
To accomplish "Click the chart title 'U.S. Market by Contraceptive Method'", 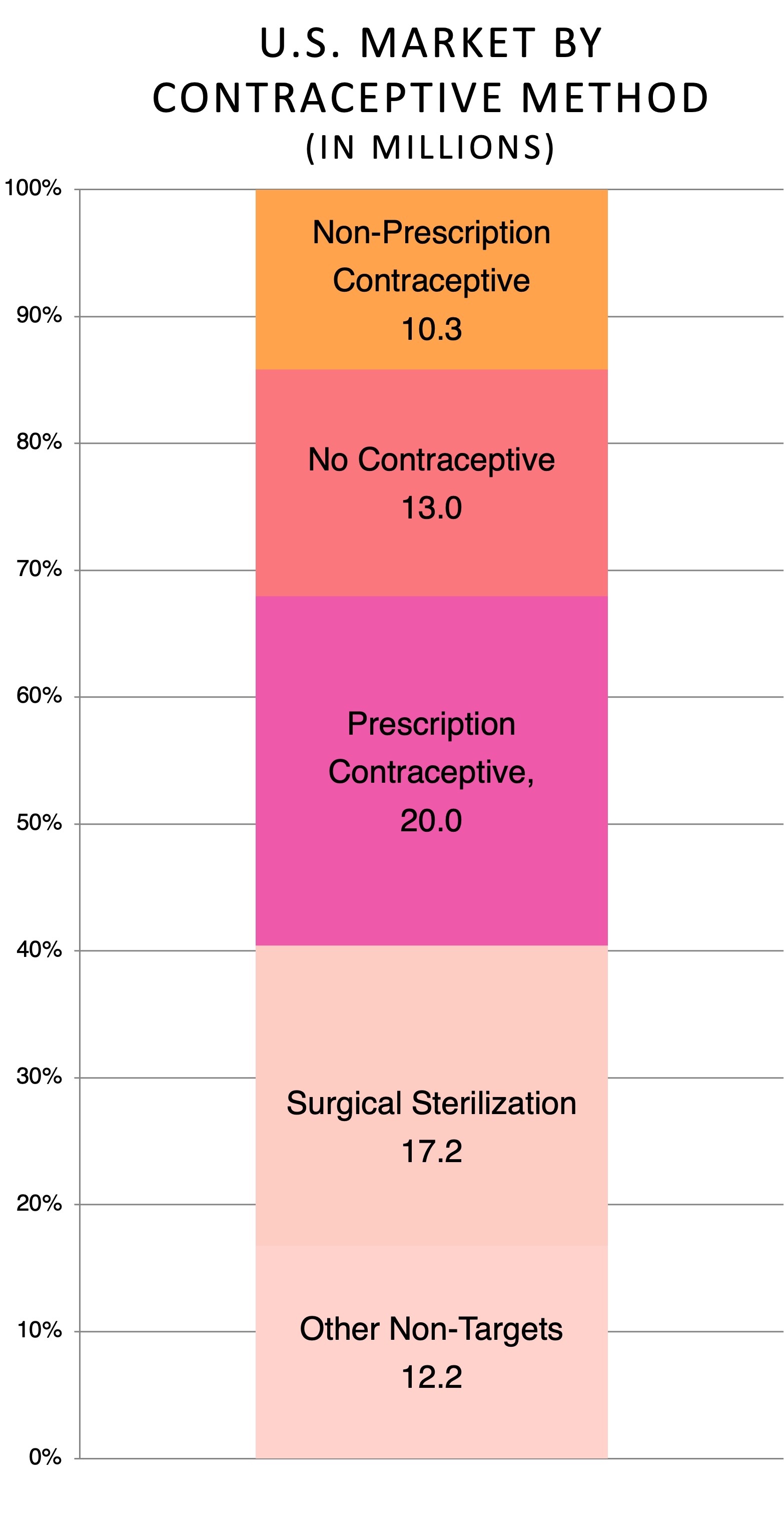I will (x=430, y=71).
